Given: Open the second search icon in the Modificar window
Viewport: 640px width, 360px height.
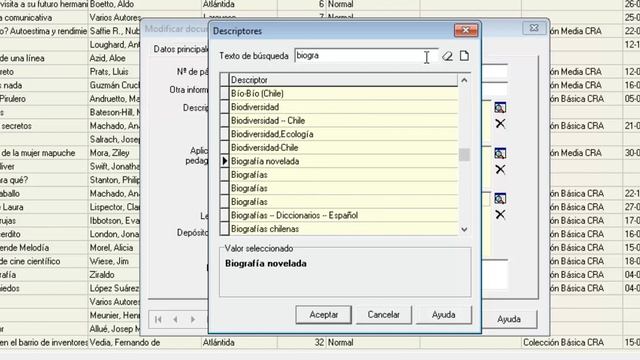Looking at the screenshot, I should 500,153.
